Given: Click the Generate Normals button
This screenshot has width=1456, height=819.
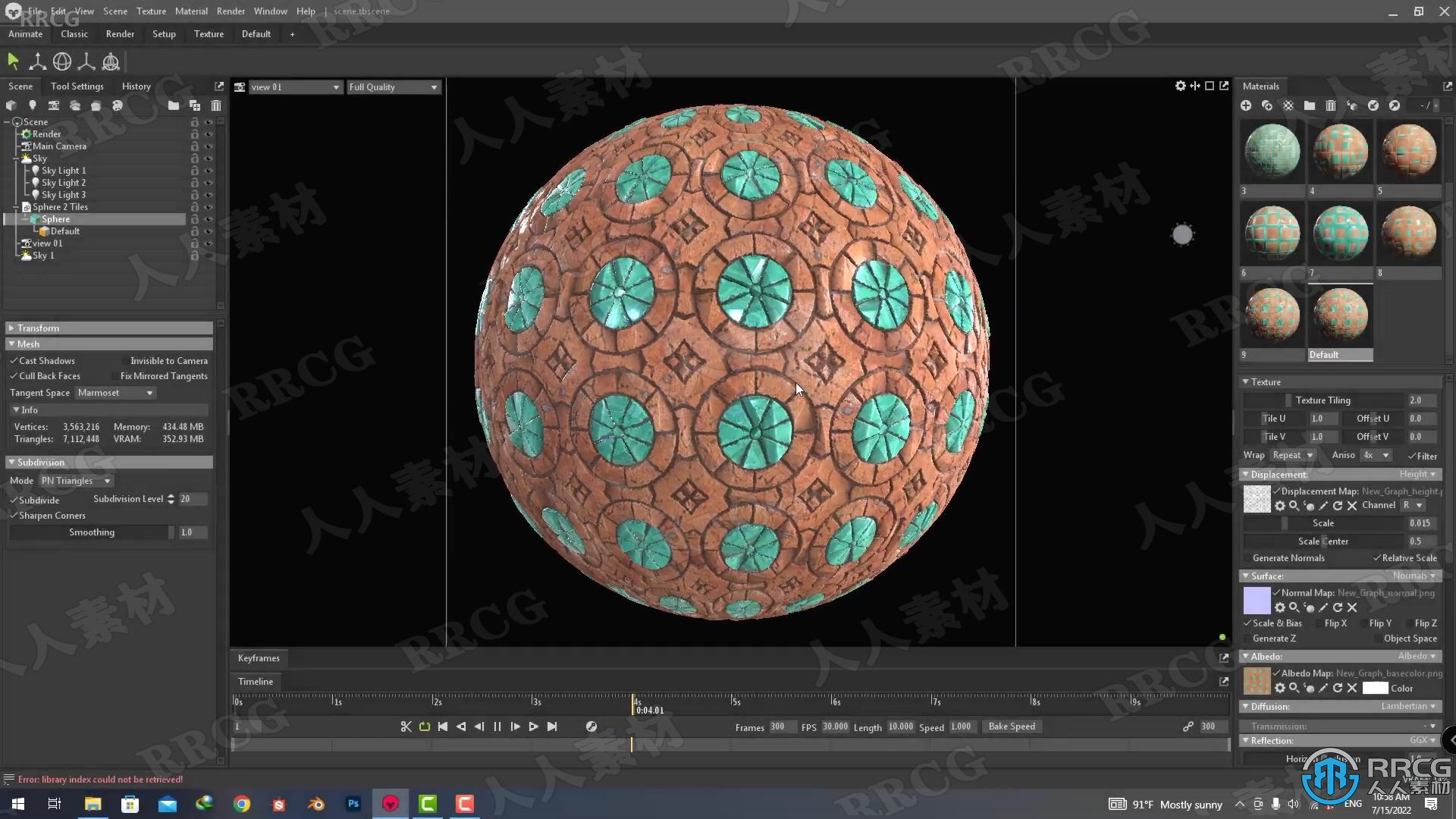Looking at the screenshot, I should [x=1290, y=558].
